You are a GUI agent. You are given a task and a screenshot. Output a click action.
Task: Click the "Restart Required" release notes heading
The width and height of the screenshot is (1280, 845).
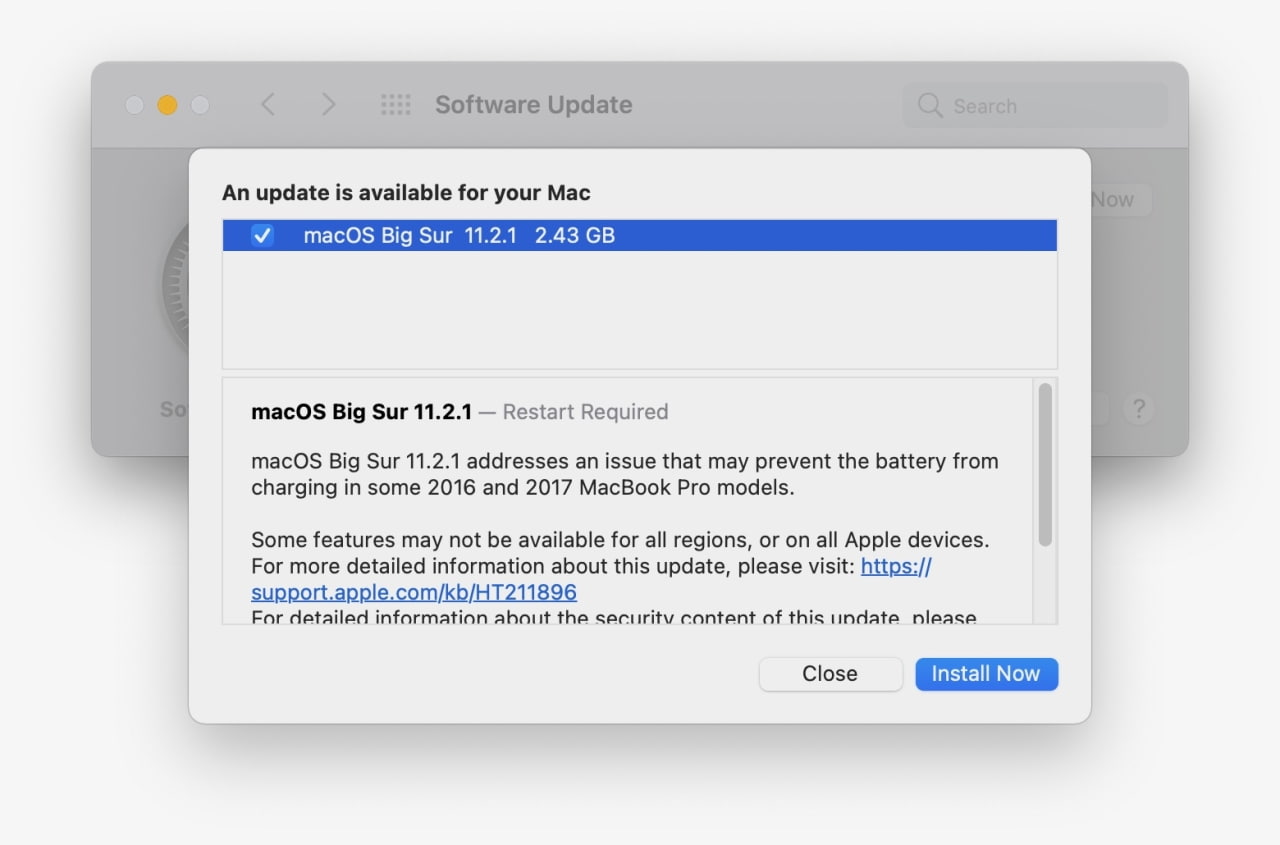(x=585, y=412)
